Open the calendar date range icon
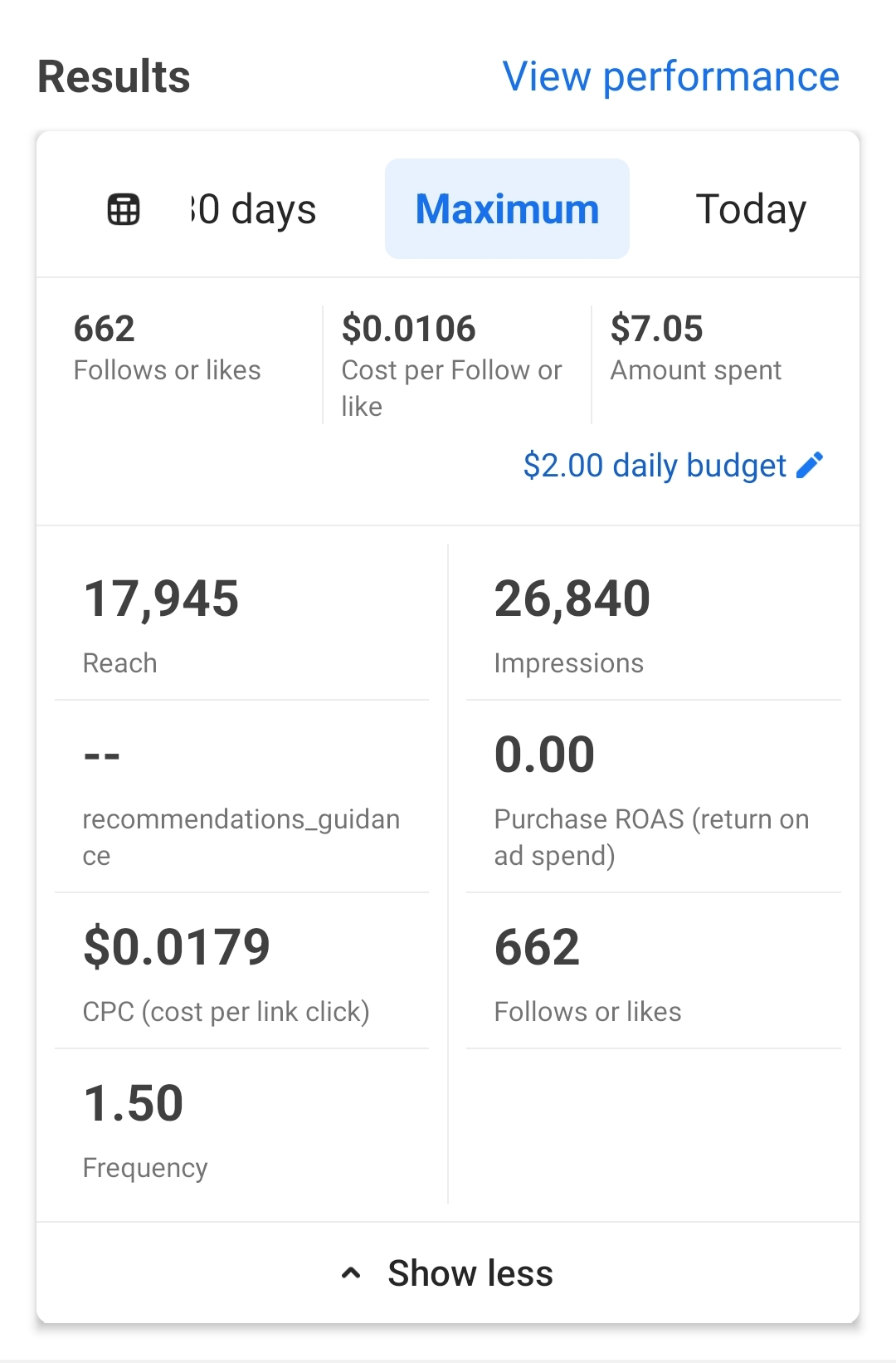The image size is (896, 1363). tap(124, 209)
